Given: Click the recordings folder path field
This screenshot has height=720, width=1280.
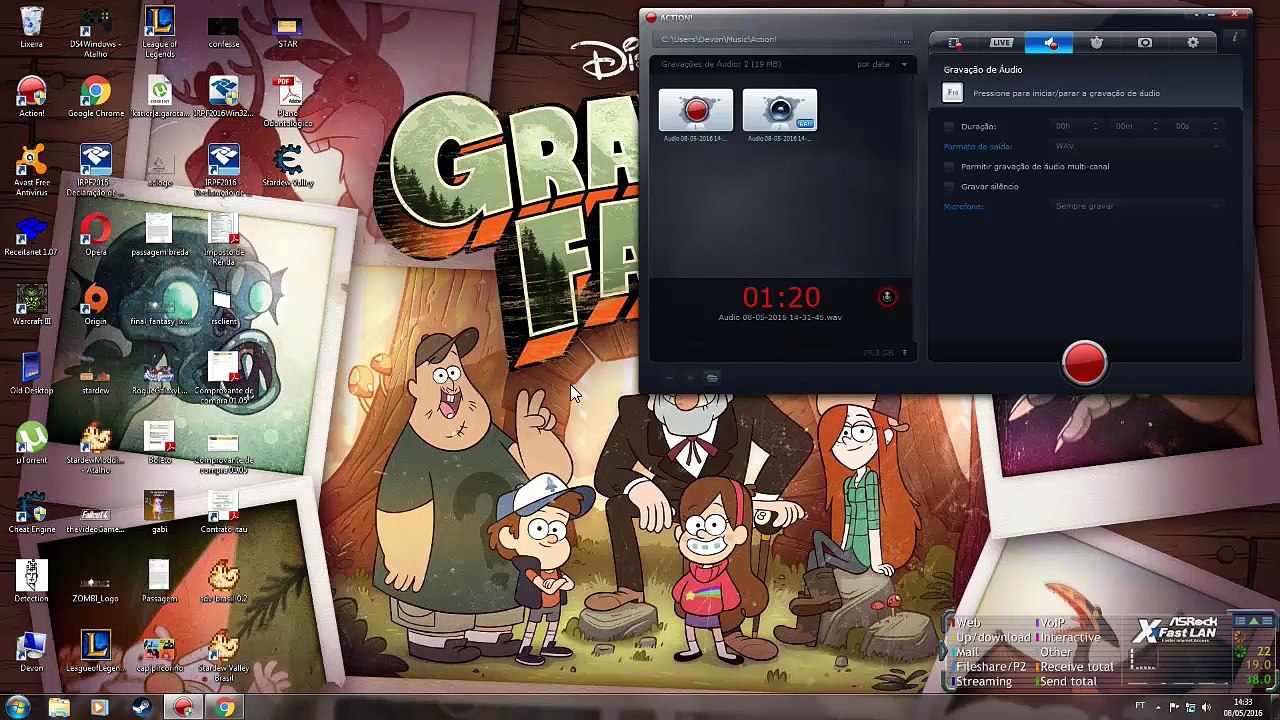Looking at the screenshot, I should click(x=775, y=40).
